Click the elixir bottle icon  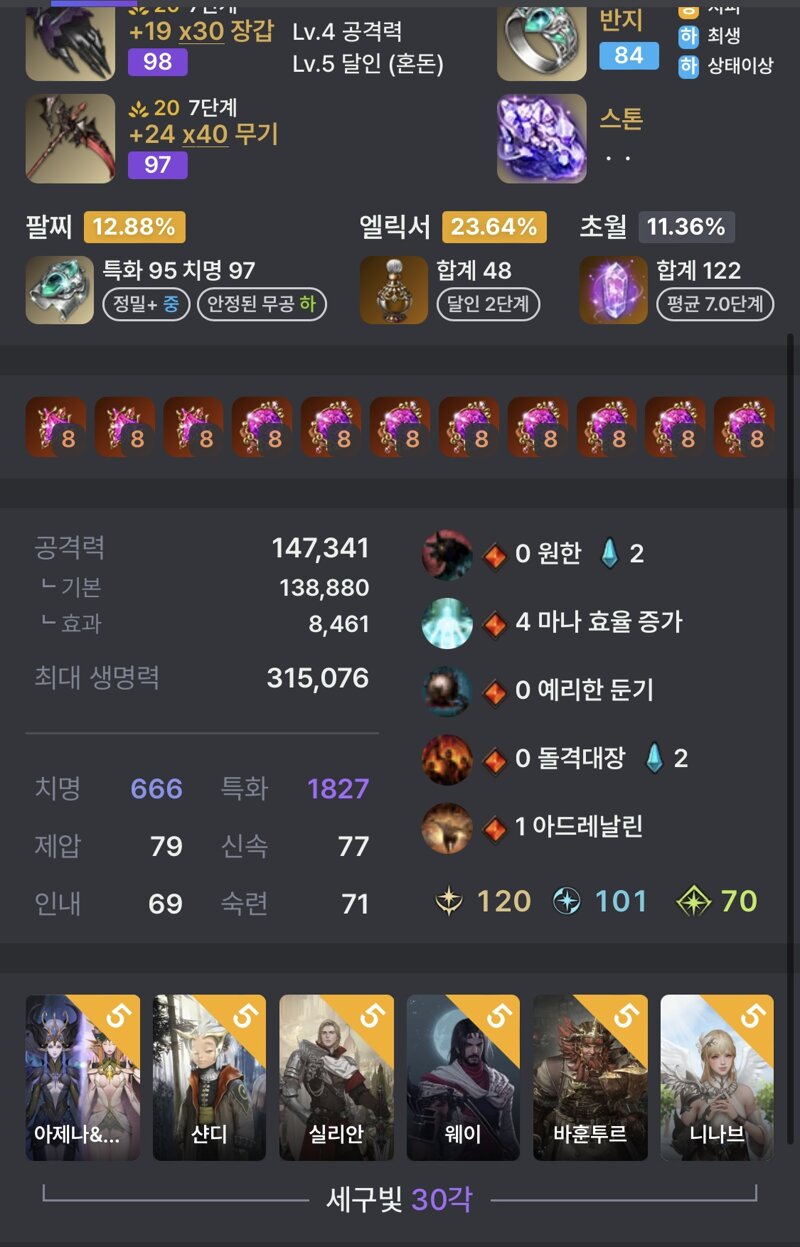click(393, 289)
